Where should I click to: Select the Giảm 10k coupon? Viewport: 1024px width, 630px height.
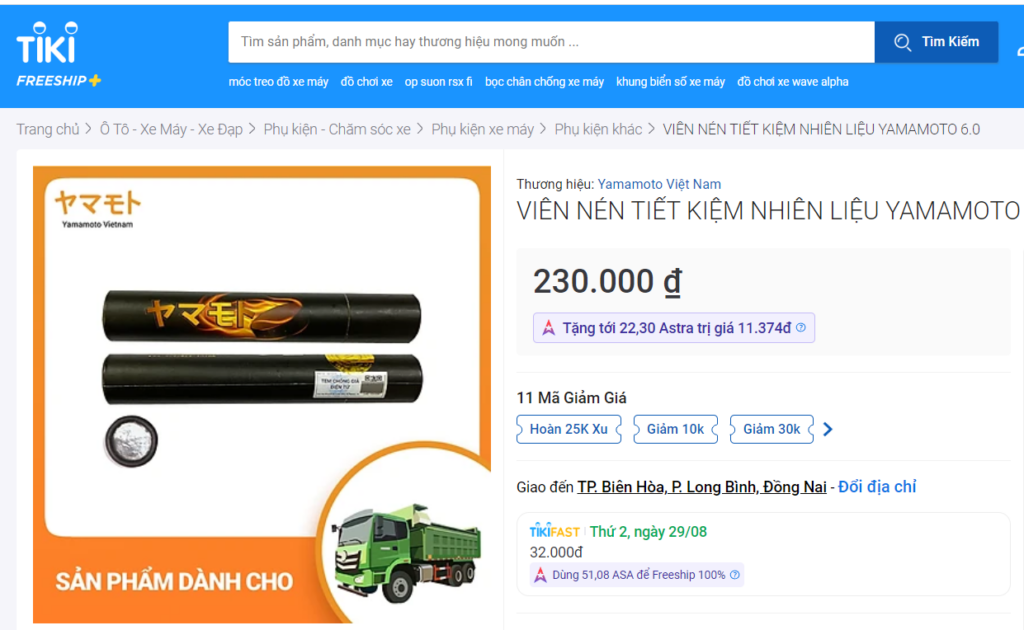tap(675, 429)
